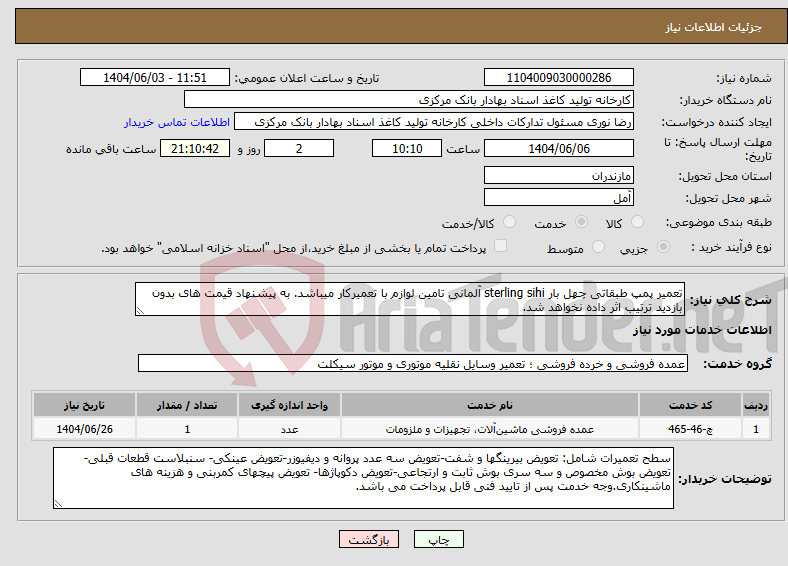Click the شماره نیاز label
788x566 pixels.
744,78
